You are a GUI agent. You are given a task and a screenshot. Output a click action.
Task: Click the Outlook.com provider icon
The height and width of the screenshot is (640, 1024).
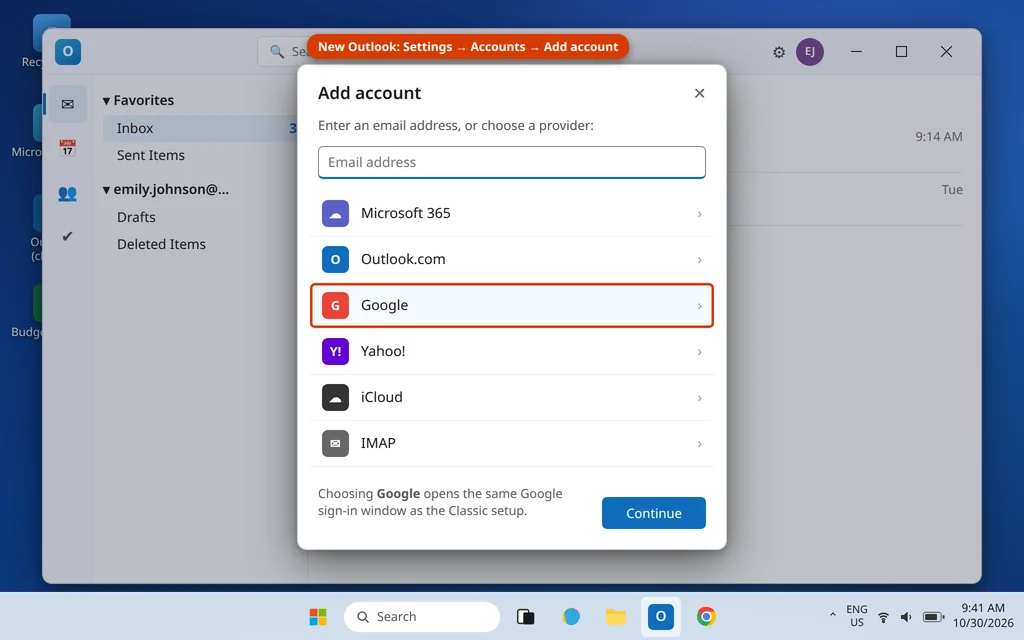pyautogui.click(x=335, y=259)
